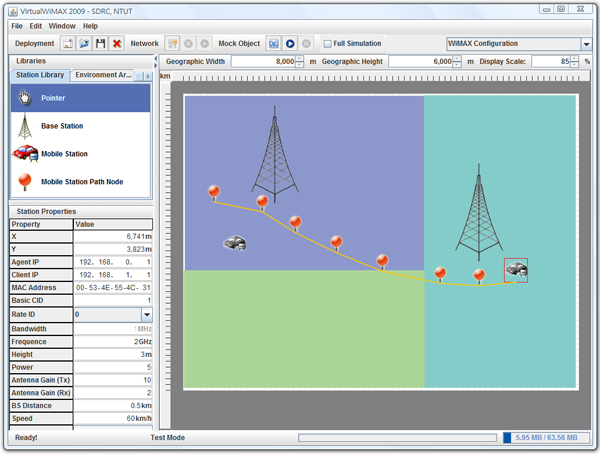Click the Property column header
This screenshot has height=454, width=600.
tap(41, 224)
